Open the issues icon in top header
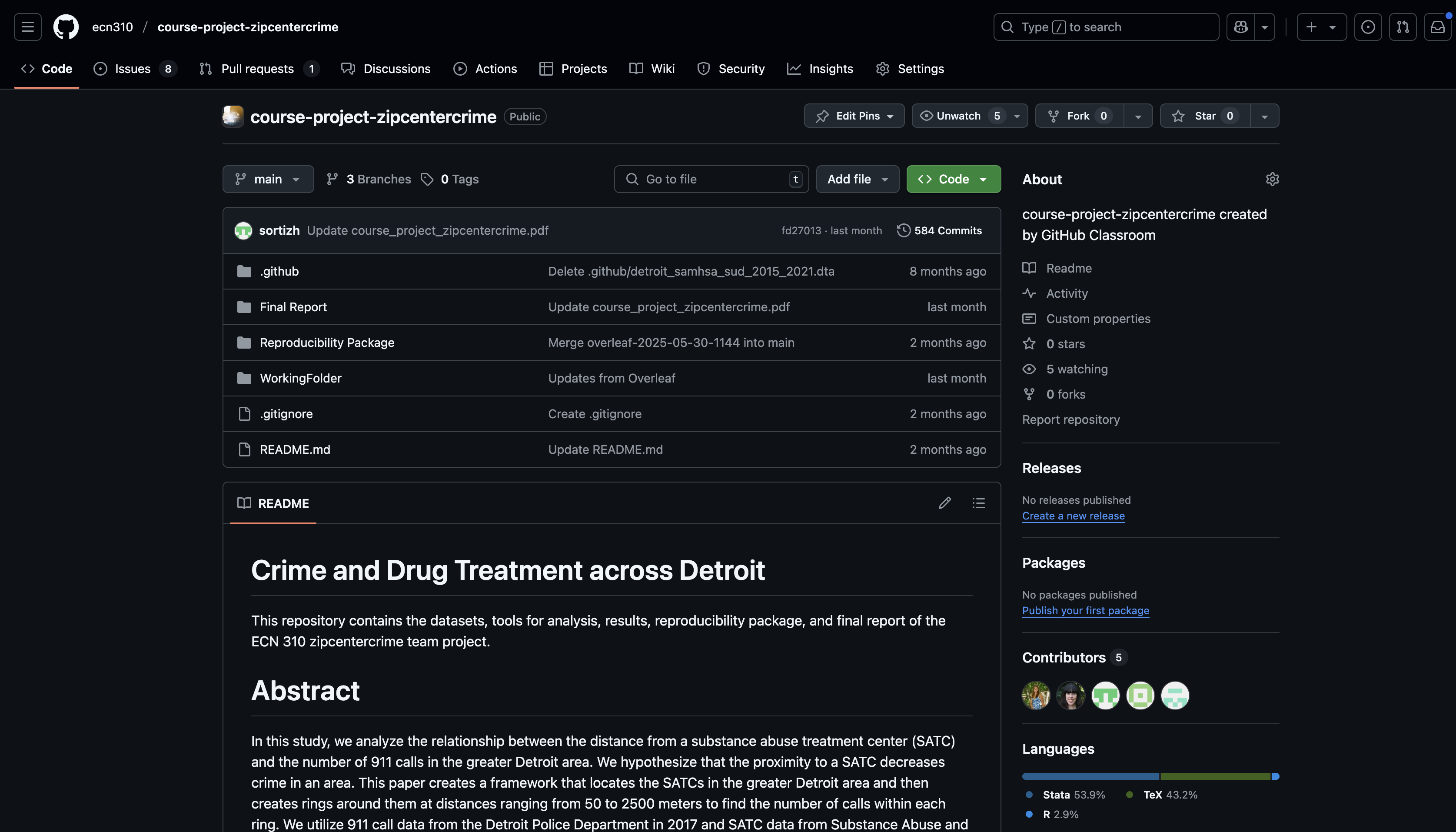 pyautogui.click(x=1367, y=27)
